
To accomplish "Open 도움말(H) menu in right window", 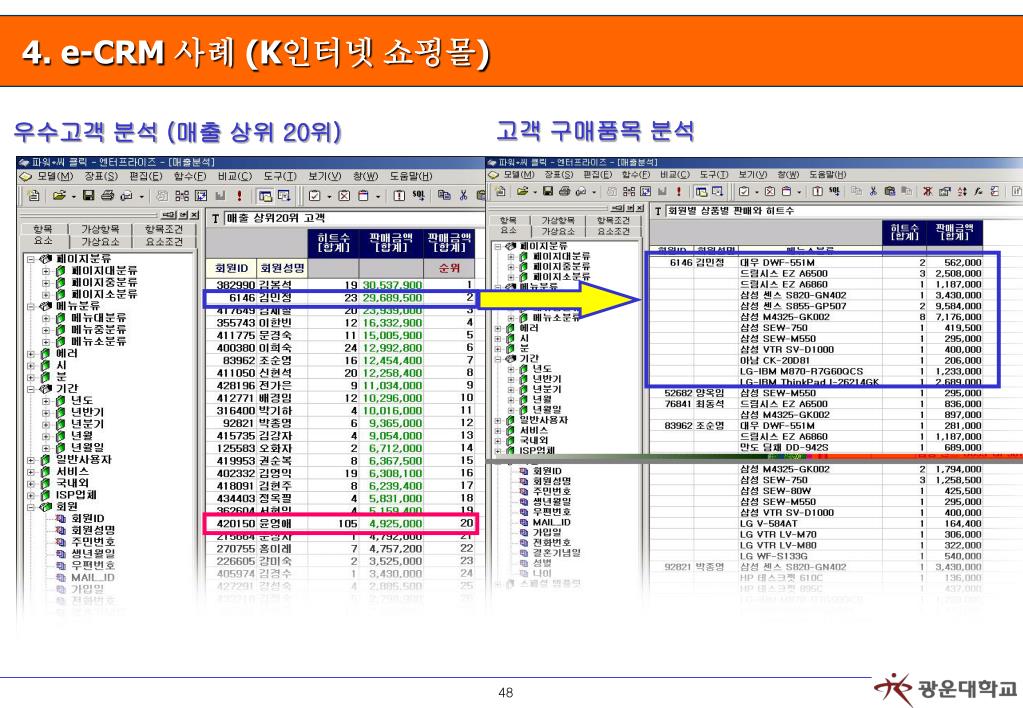I will [x=828, y=175].
